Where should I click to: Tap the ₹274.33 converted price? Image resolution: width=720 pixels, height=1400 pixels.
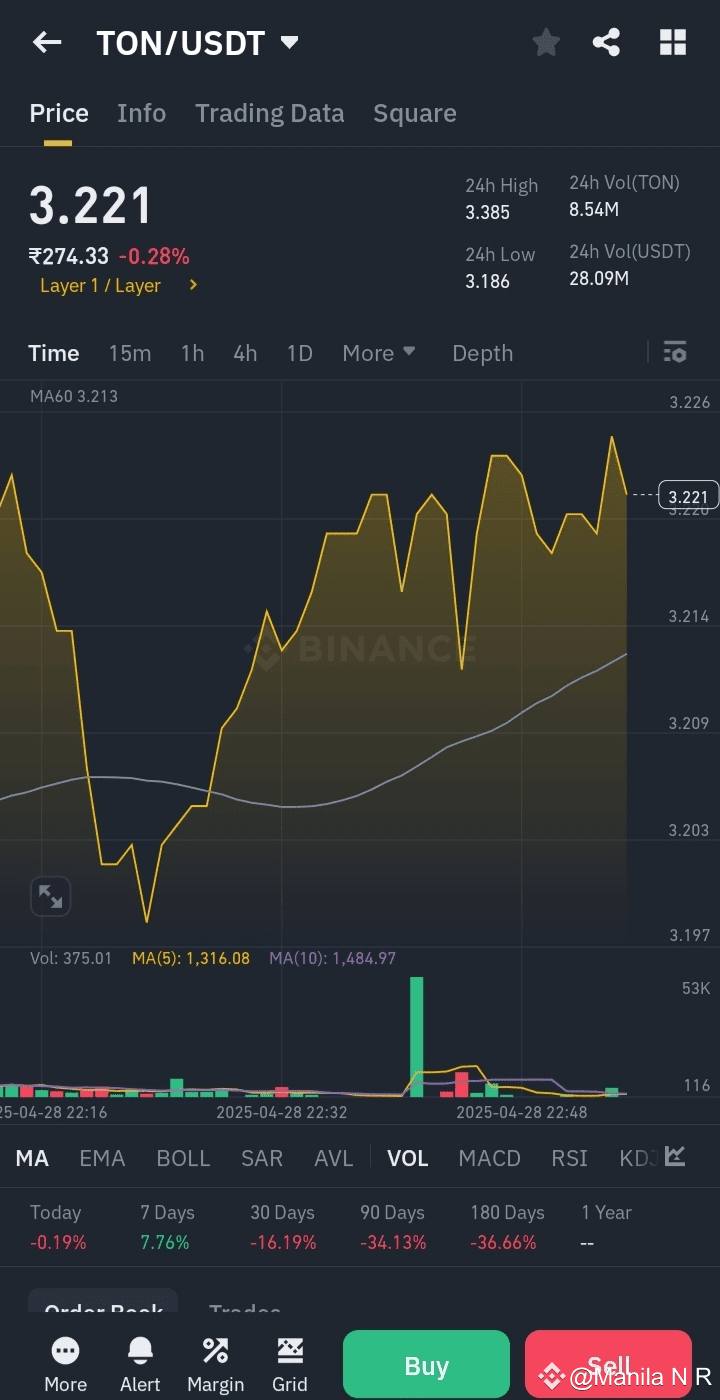click(69, 256)
